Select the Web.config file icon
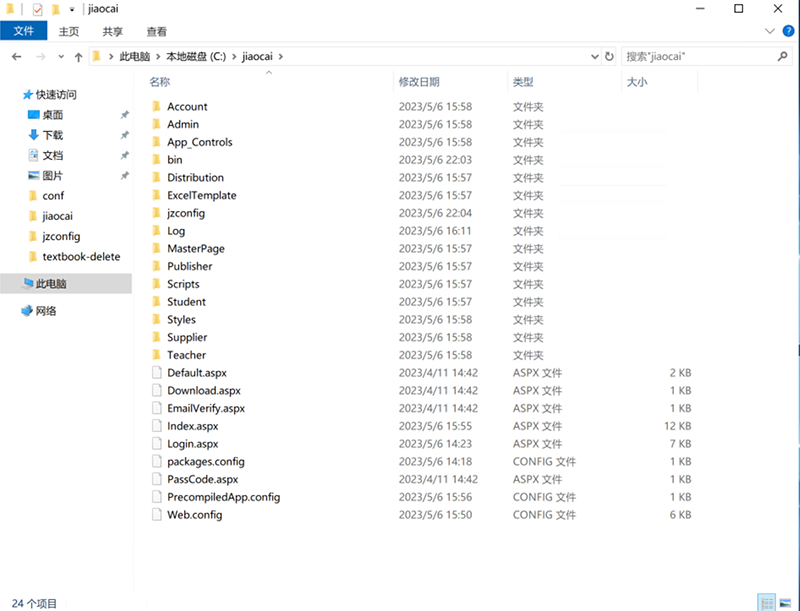800x611 pixels. click(x=157, y=515)
